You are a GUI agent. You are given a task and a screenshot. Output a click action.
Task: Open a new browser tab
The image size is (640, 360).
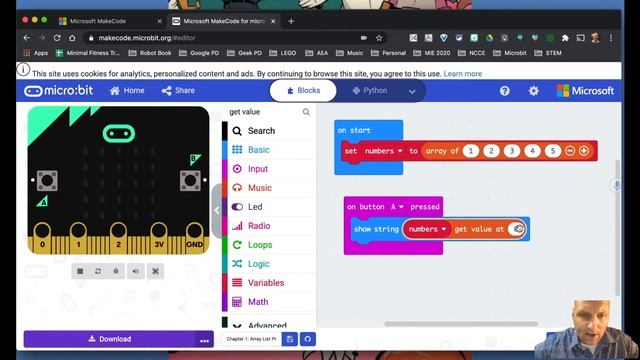[x=291, y=21]
